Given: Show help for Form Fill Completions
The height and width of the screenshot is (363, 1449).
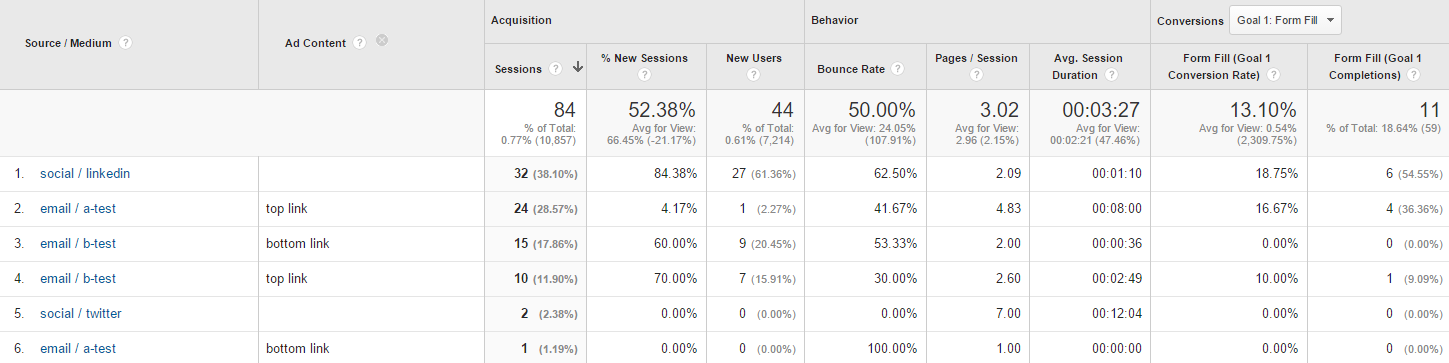Looking at the screenshot, I should (x=1412, y=75).
